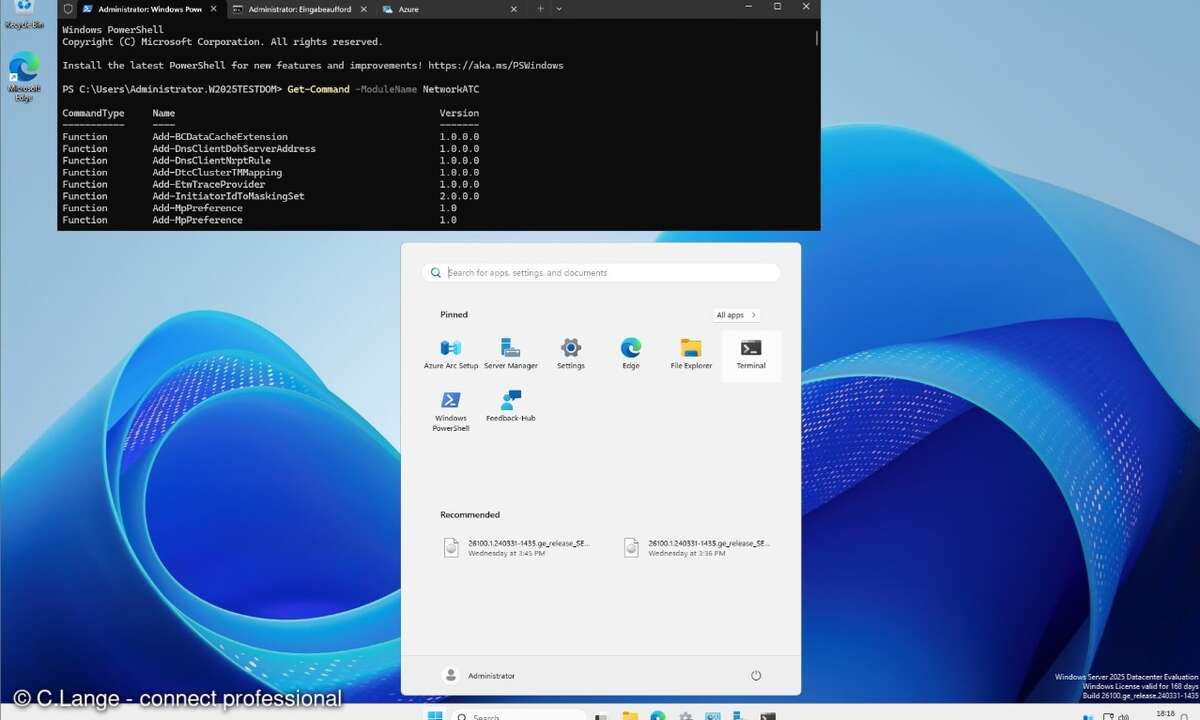1200x720 pixels.
Task: Open Microsoft Edge desktop shortcut
Action: coord(24,77)
